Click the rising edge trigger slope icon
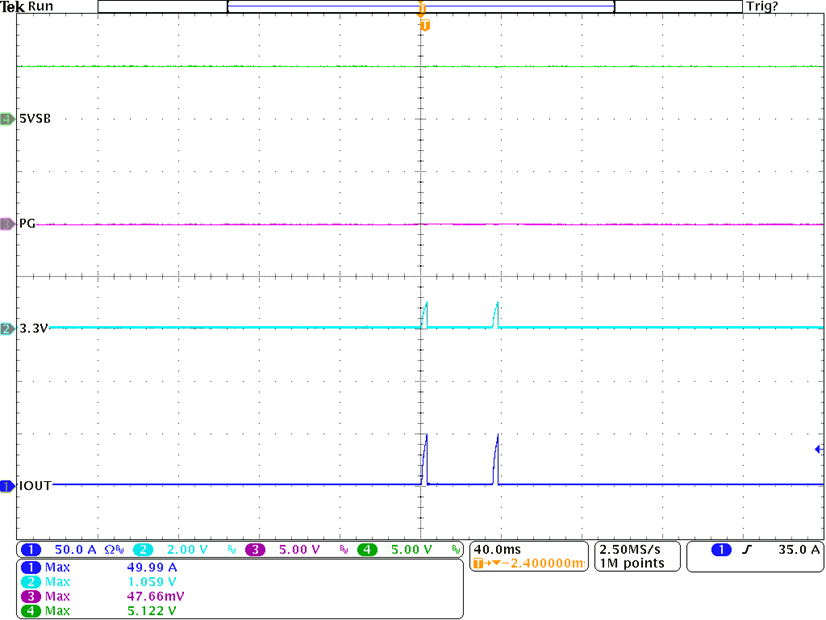The image size is (826, 620). tap(746, 549)
